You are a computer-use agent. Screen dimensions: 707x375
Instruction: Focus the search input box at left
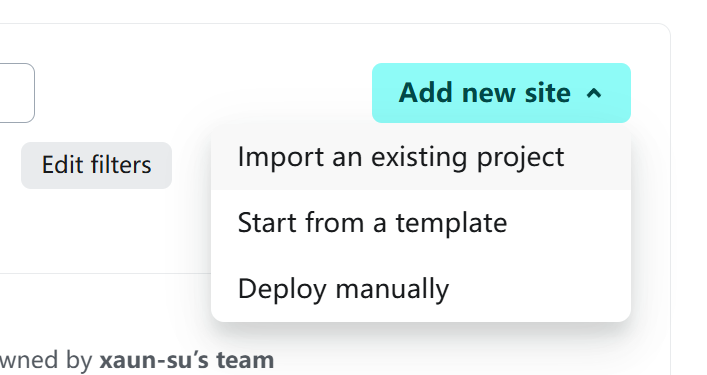pyautogui.click(x=17, y=93)
